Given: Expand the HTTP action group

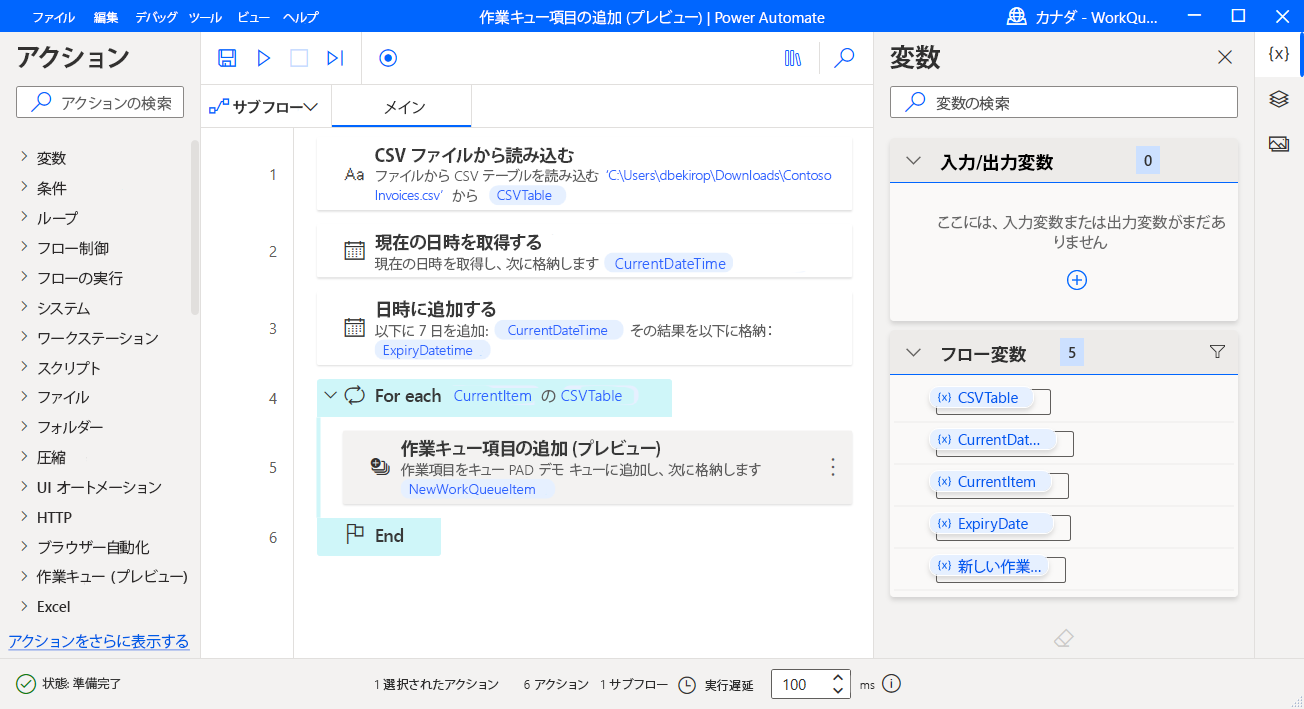Looking at the screenshot, I should coord(24,517).
